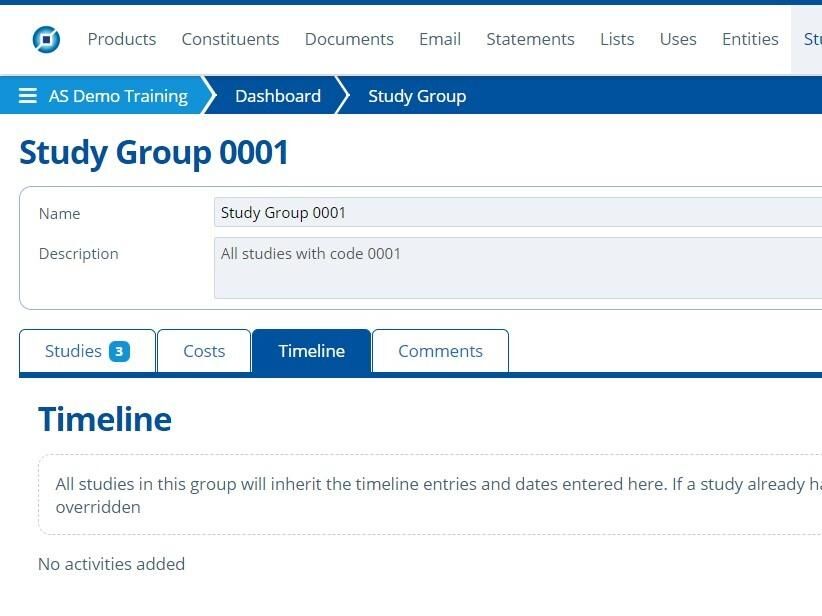Open the Entities menu
822x616 pixels.
pyautogui.click(x=750, y=39)
